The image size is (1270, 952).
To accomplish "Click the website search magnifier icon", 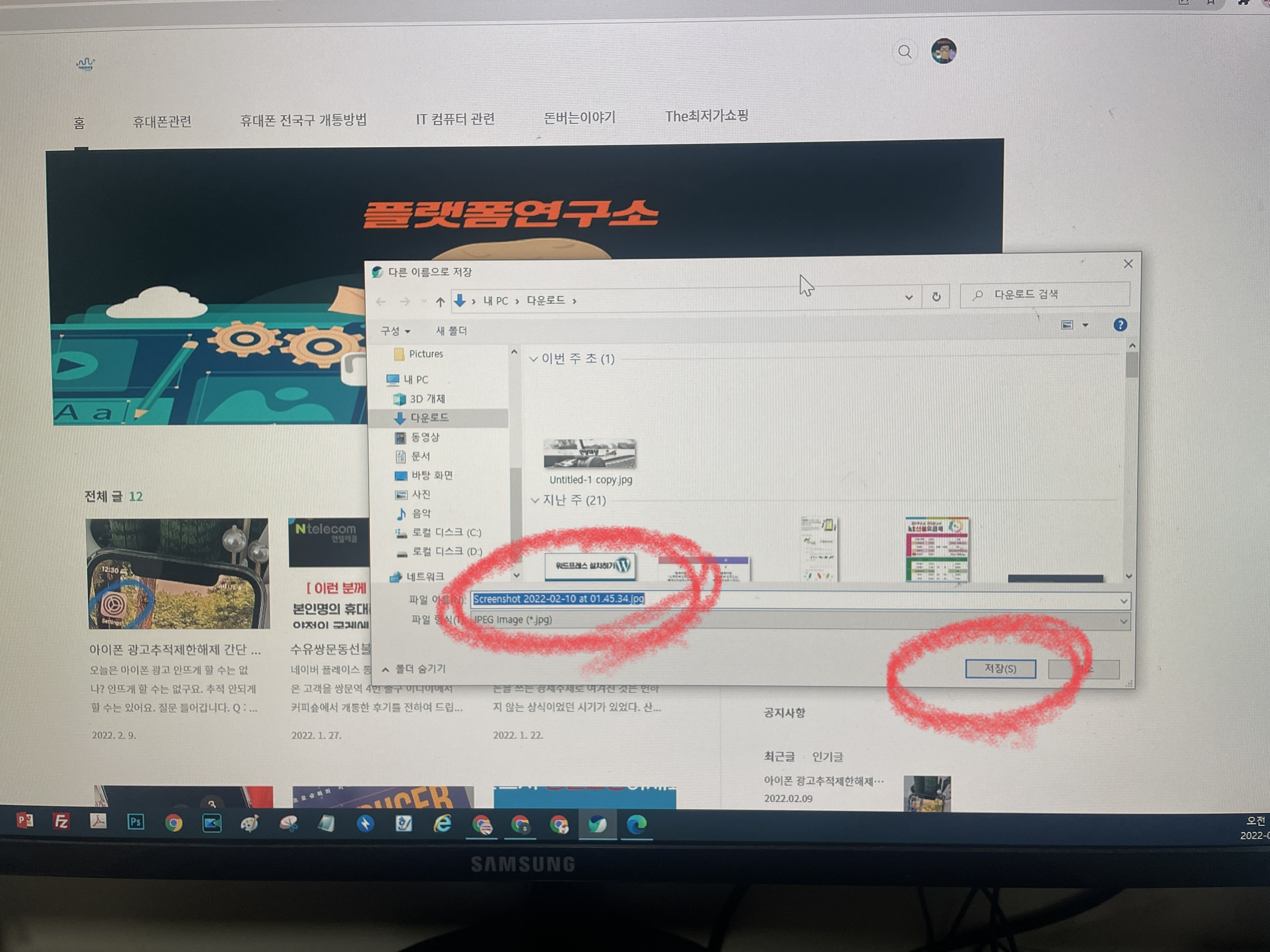I will coord(904,52).
